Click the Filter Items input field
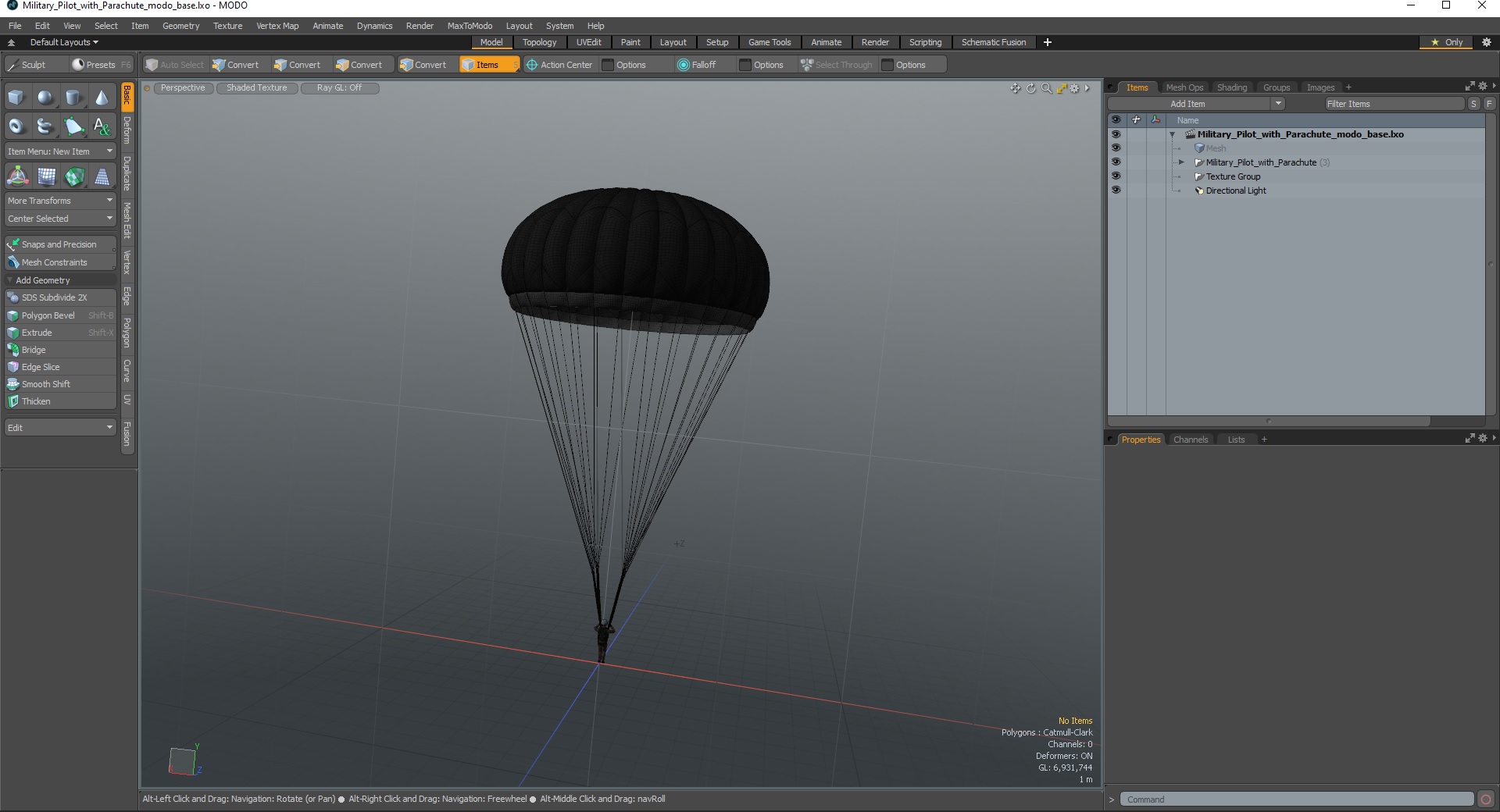 pos(1394,104)
